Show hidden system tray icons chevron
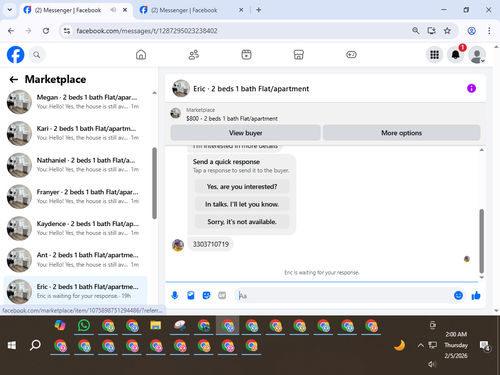500x375 pixels. point(421,345)
